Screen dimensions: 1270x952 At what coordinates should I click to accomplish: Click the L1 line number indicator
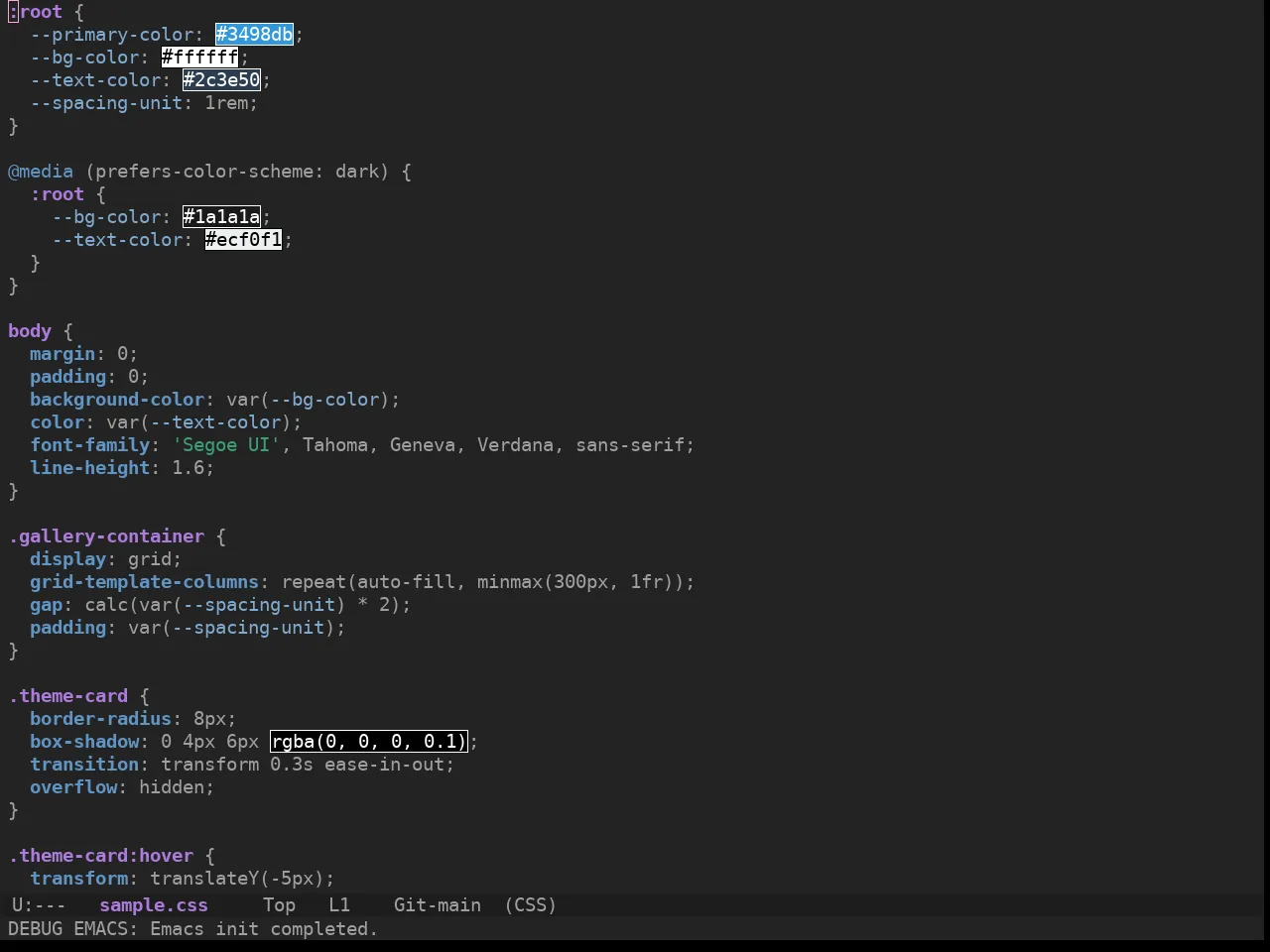(x=339, y=905)
